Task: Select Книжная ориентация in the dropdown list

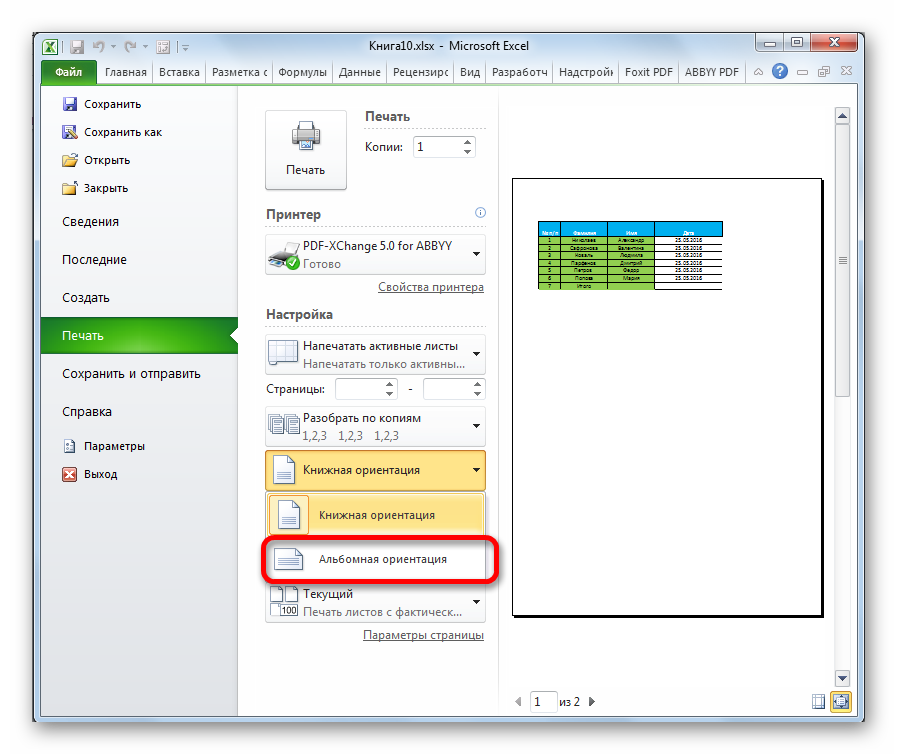Action: [376, 515]
